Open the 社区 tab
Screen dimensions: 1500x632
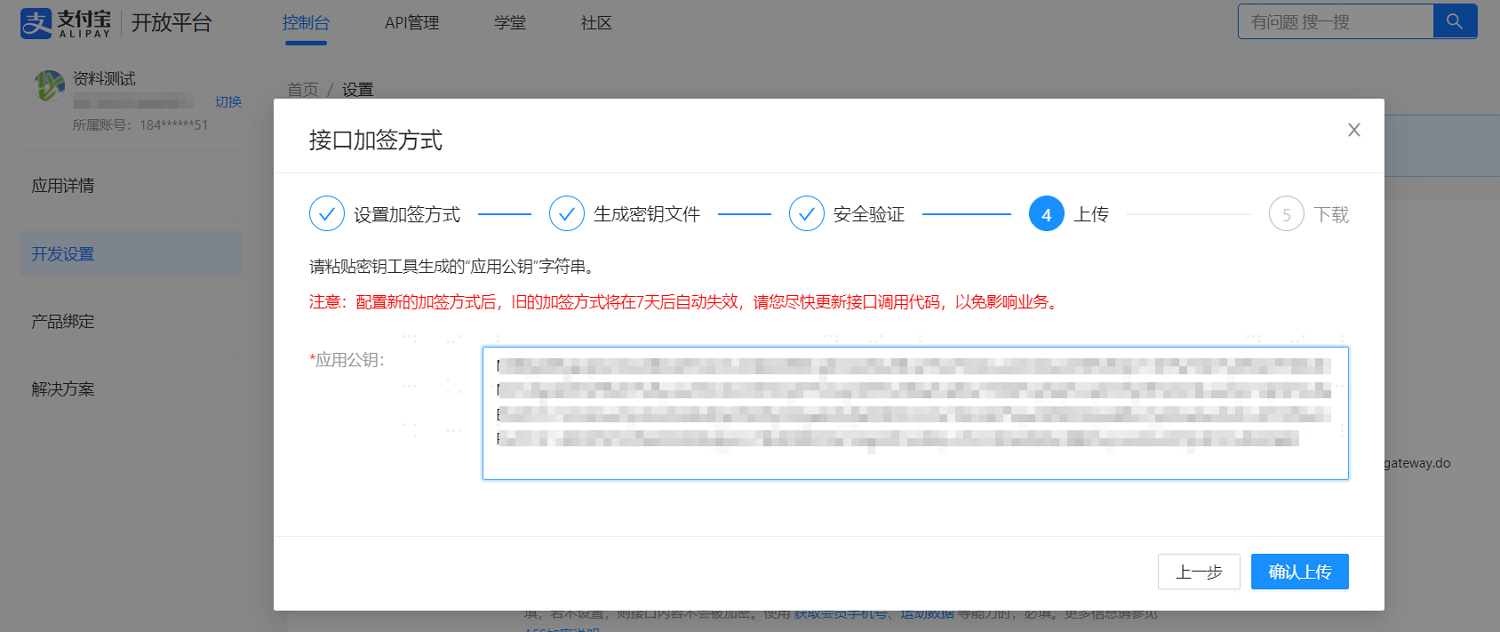click(596, 23)
